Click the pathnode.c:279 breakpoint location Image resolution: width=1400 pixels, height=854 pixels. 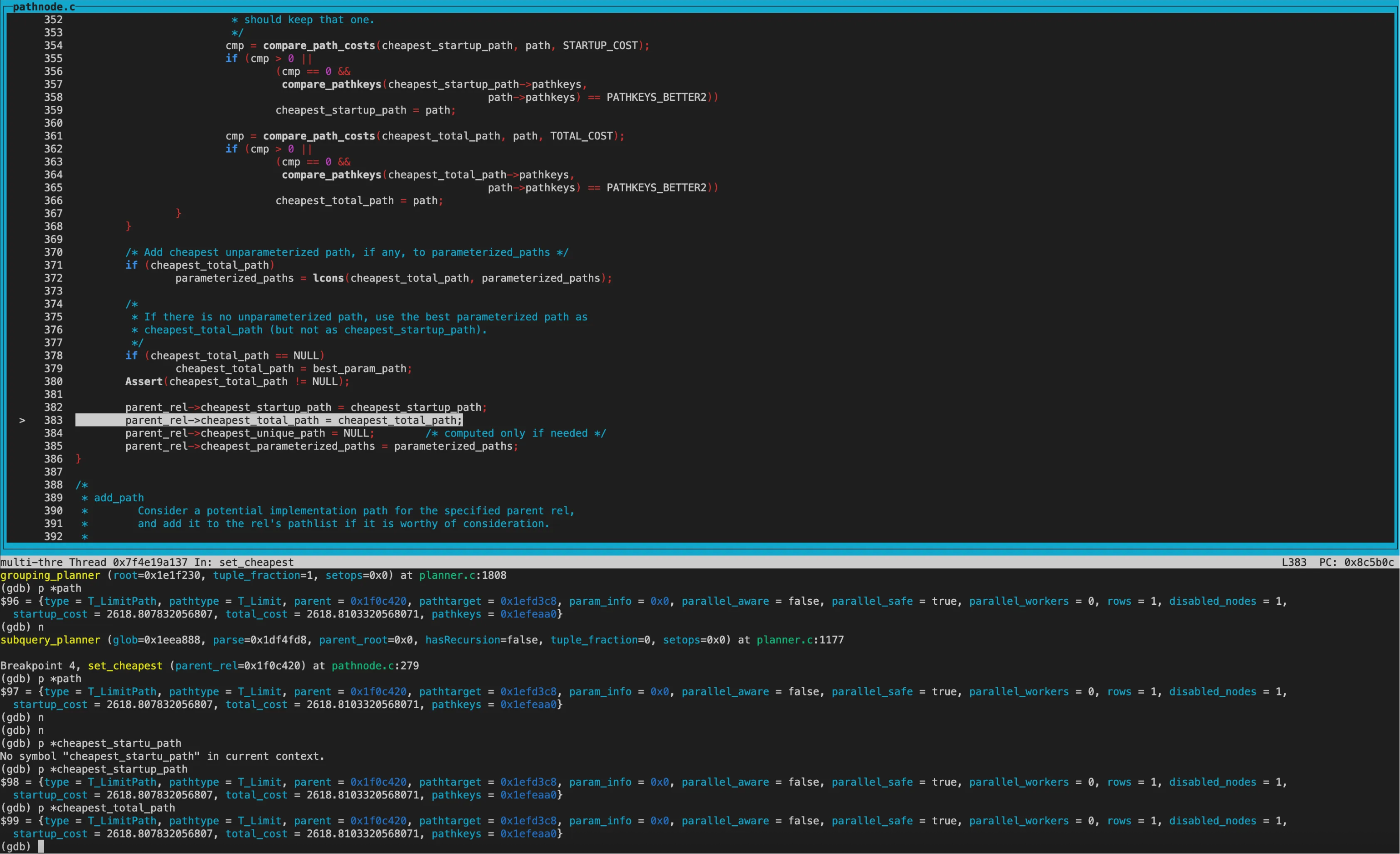pyautogui.click(x=375, y=666)
